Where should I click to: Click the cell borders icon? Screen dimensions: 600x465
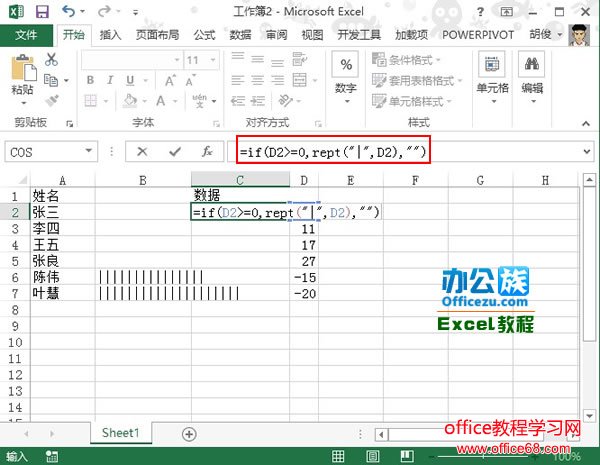click(91, 101)
